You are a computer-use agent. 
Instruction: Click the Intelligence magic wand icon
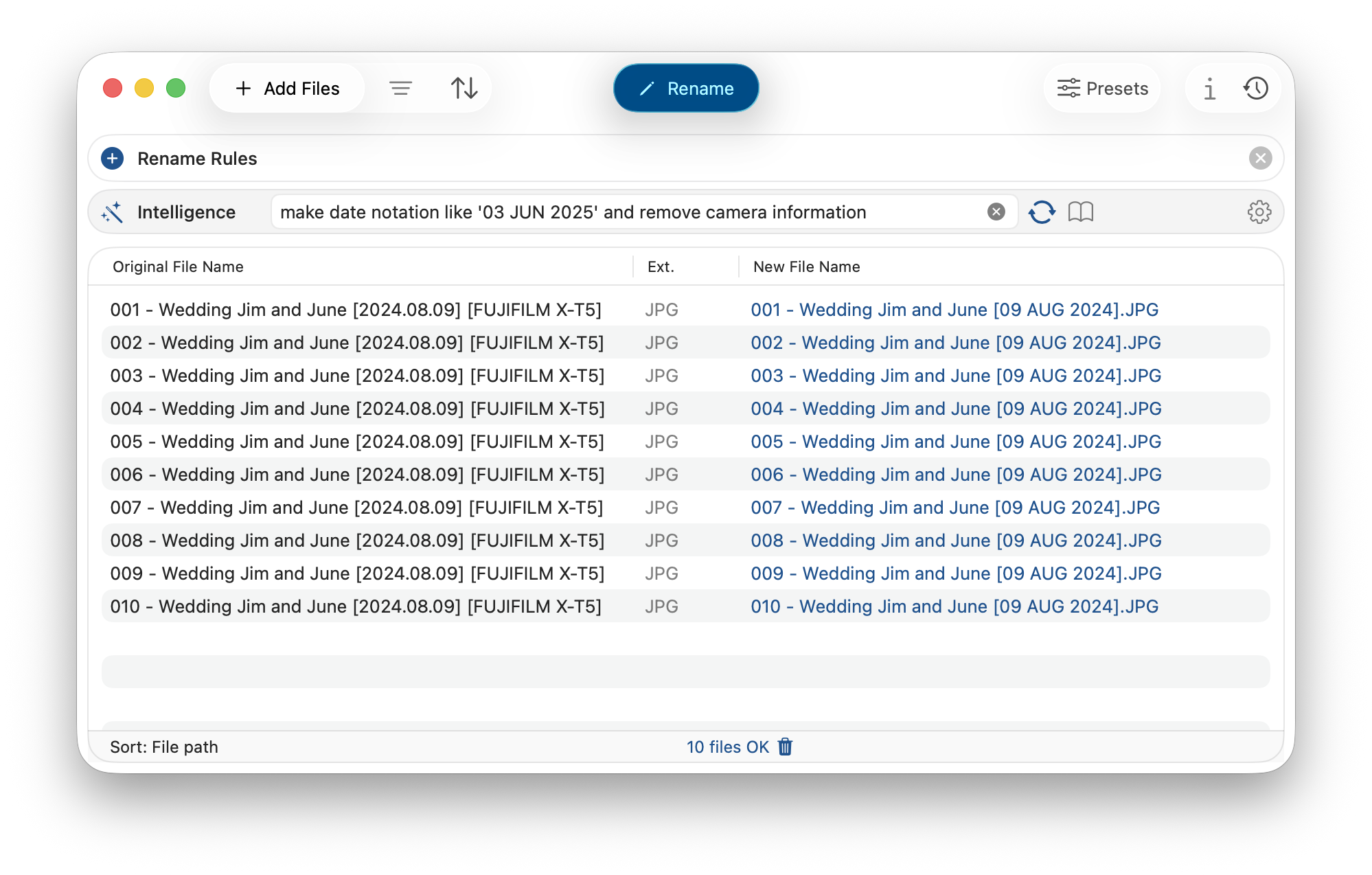(112, 212)
